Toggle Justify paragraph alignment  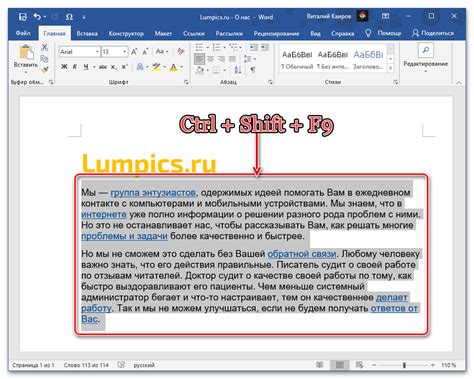pos(232,59)
